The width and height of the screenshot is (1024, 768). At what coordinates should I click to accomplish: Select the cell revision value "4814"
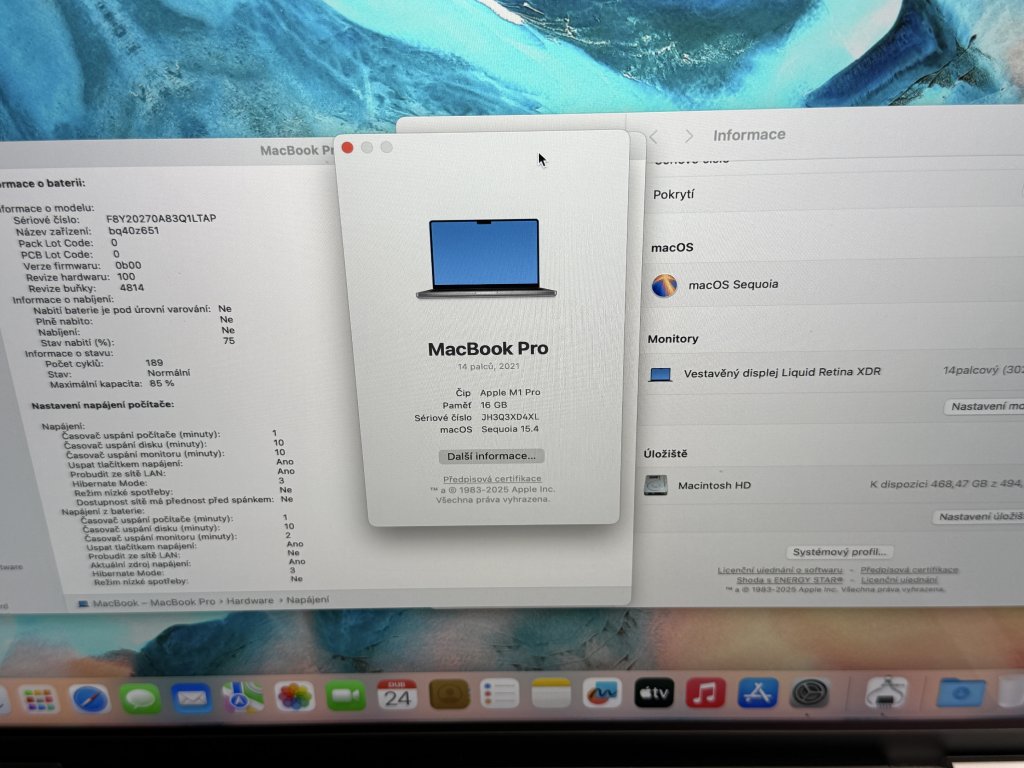(132, 287)
